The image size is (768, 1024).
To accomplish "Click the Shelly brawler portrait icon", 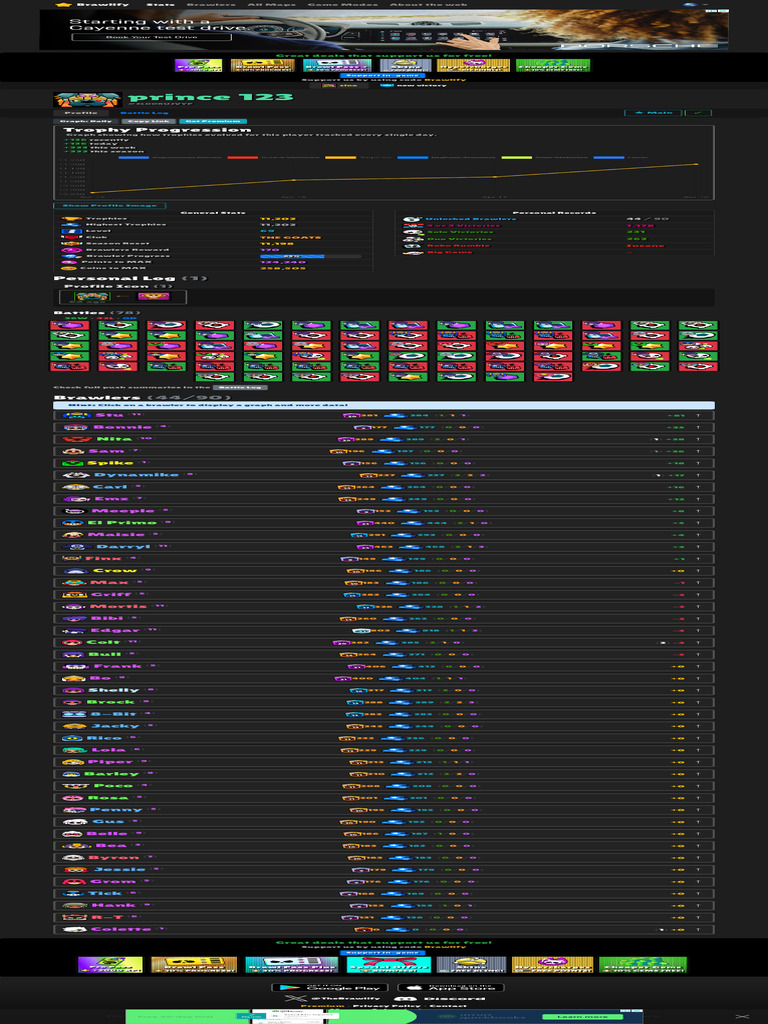I will pyautogui.click(x=72, y=690).
